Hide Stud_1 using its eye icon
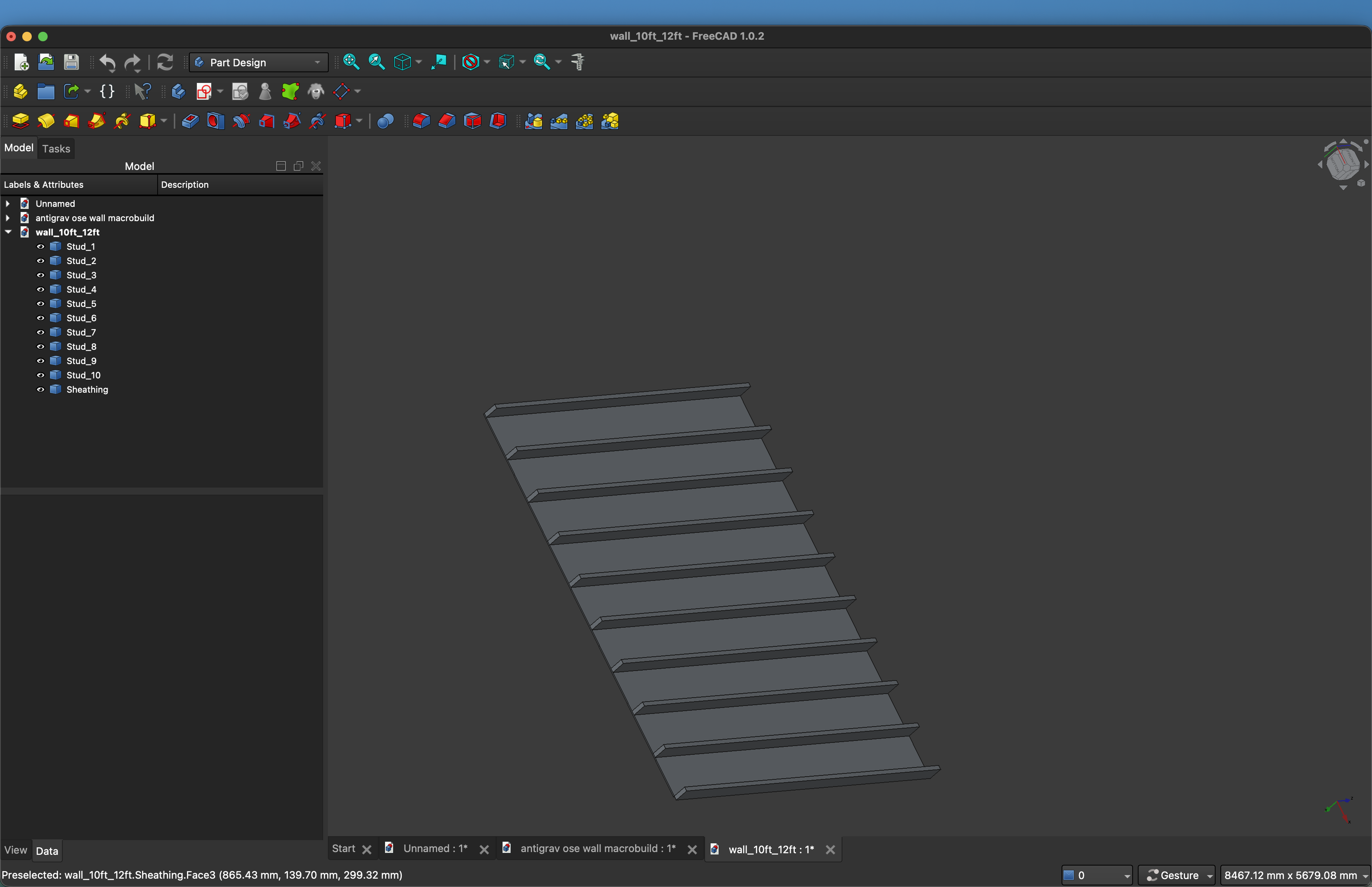Image resolution: width=1372 pixels, height=887 pixels. coord(40,247)
